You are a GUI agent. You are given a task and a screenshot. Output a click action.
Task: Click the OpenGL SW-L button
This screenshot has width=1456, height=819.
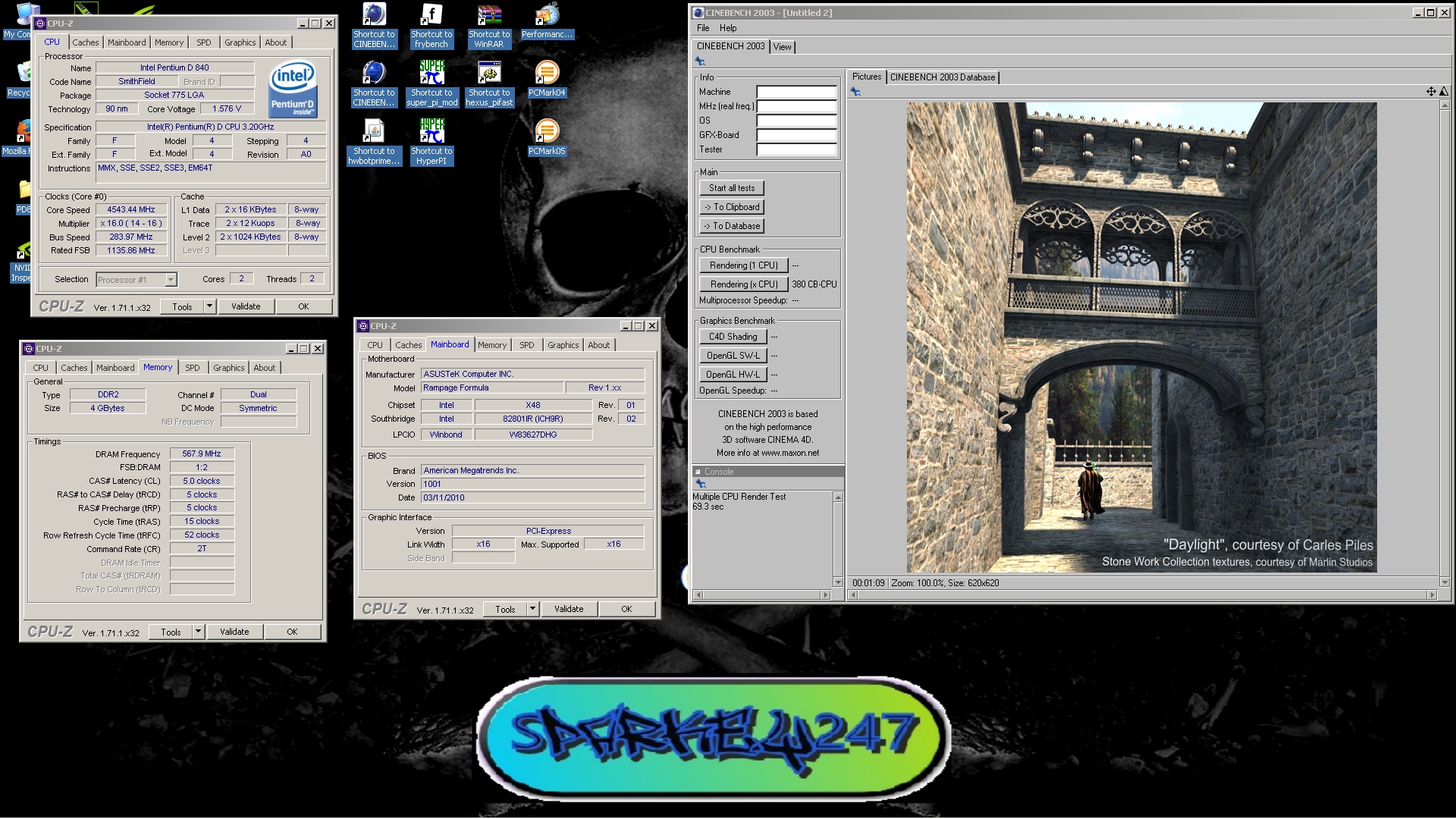coord(733,356)
